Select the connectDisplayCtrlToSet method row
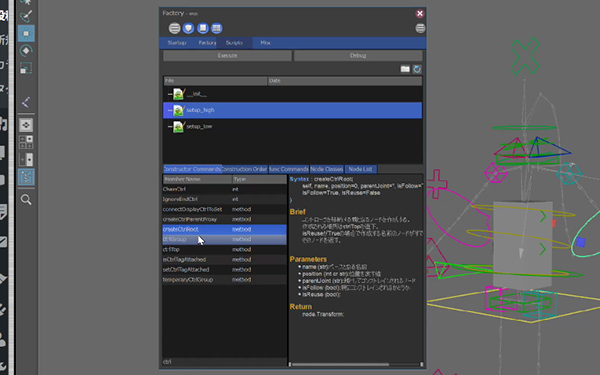This screenshot has height=375, width=600. point(225,209)
